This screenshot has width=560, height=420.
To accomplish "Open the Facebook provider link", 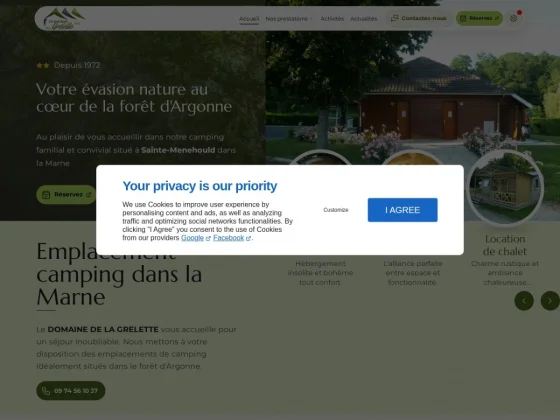I will (x=229, y=238).
